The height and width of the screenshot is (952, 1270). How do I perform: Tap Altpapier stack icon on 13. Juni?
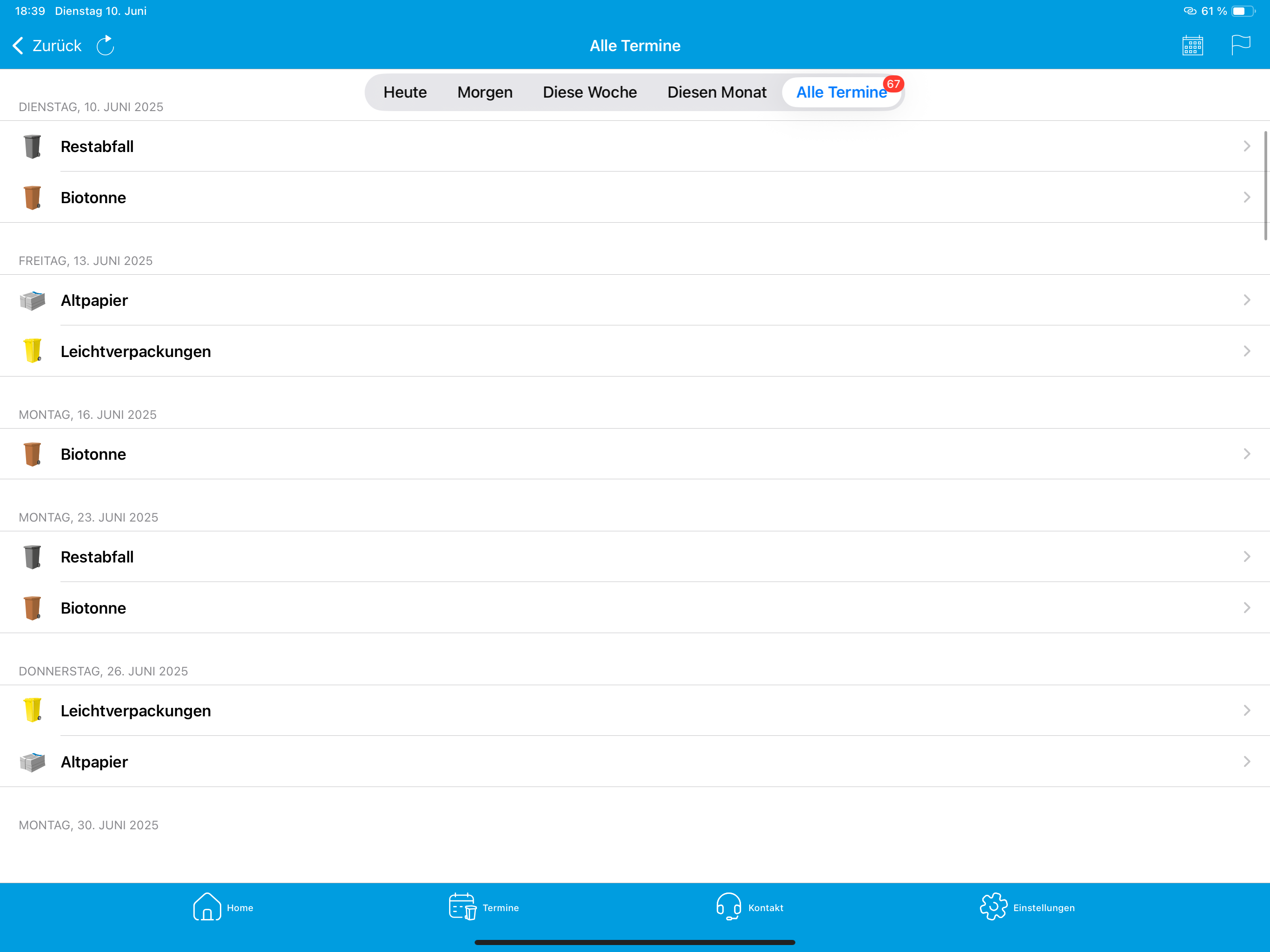[x=33, y=300]
